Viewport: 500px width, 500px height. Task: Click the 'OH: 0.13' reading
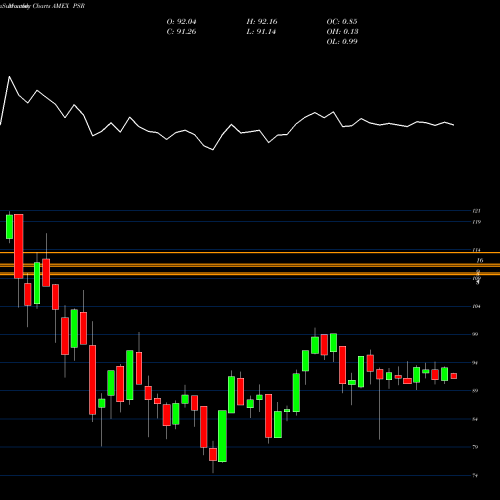tap(342, 32)
